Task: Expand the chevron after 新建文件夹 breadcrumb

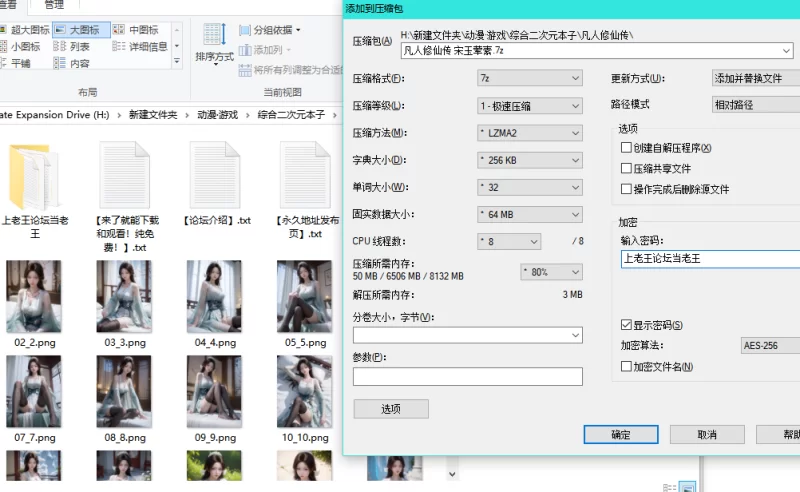Action: (x=187, y=115)
